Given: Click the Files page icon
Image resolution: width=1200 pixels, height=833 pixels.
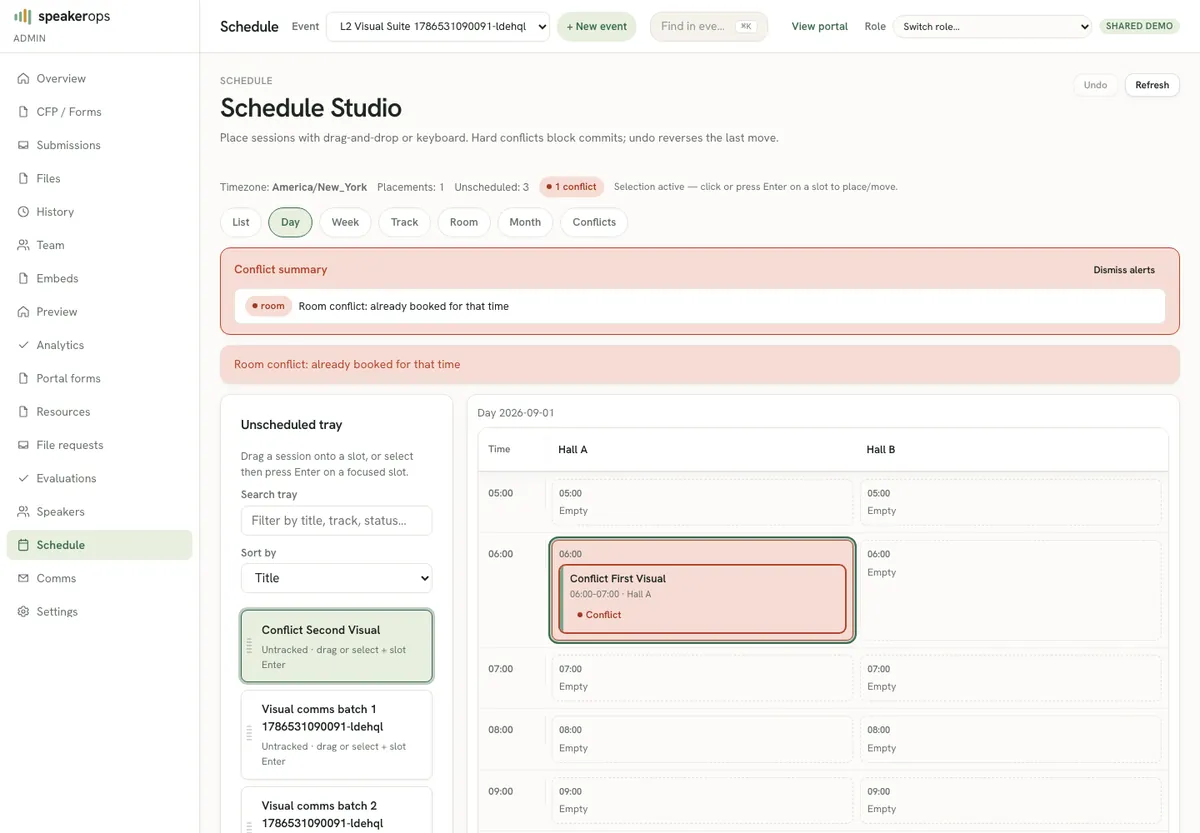Looking at the screenshot, I should (x=24, y=178).
